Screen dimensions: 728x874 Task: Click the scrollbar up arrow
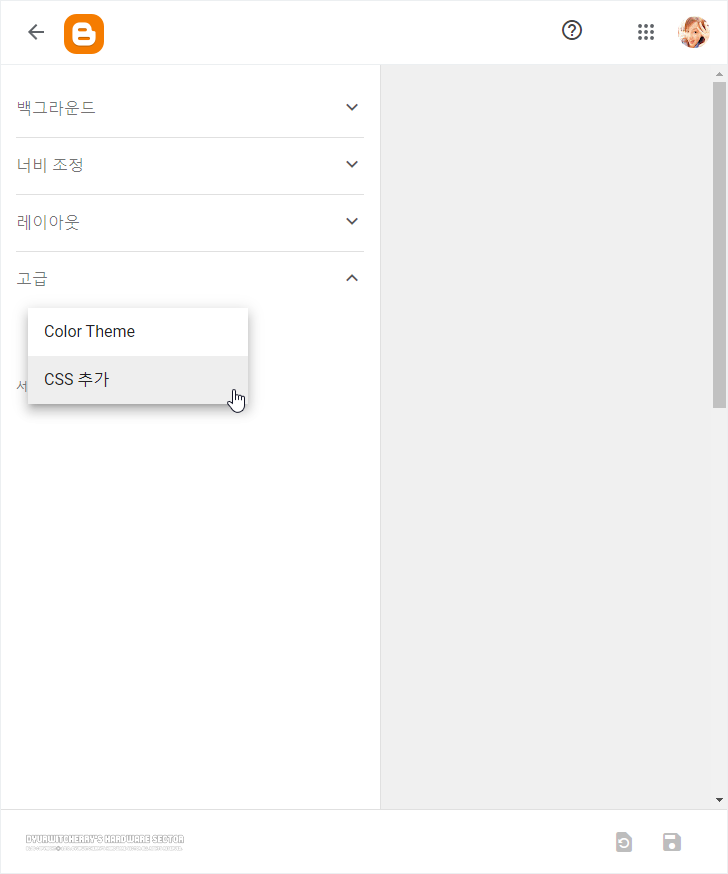point(720,72)
